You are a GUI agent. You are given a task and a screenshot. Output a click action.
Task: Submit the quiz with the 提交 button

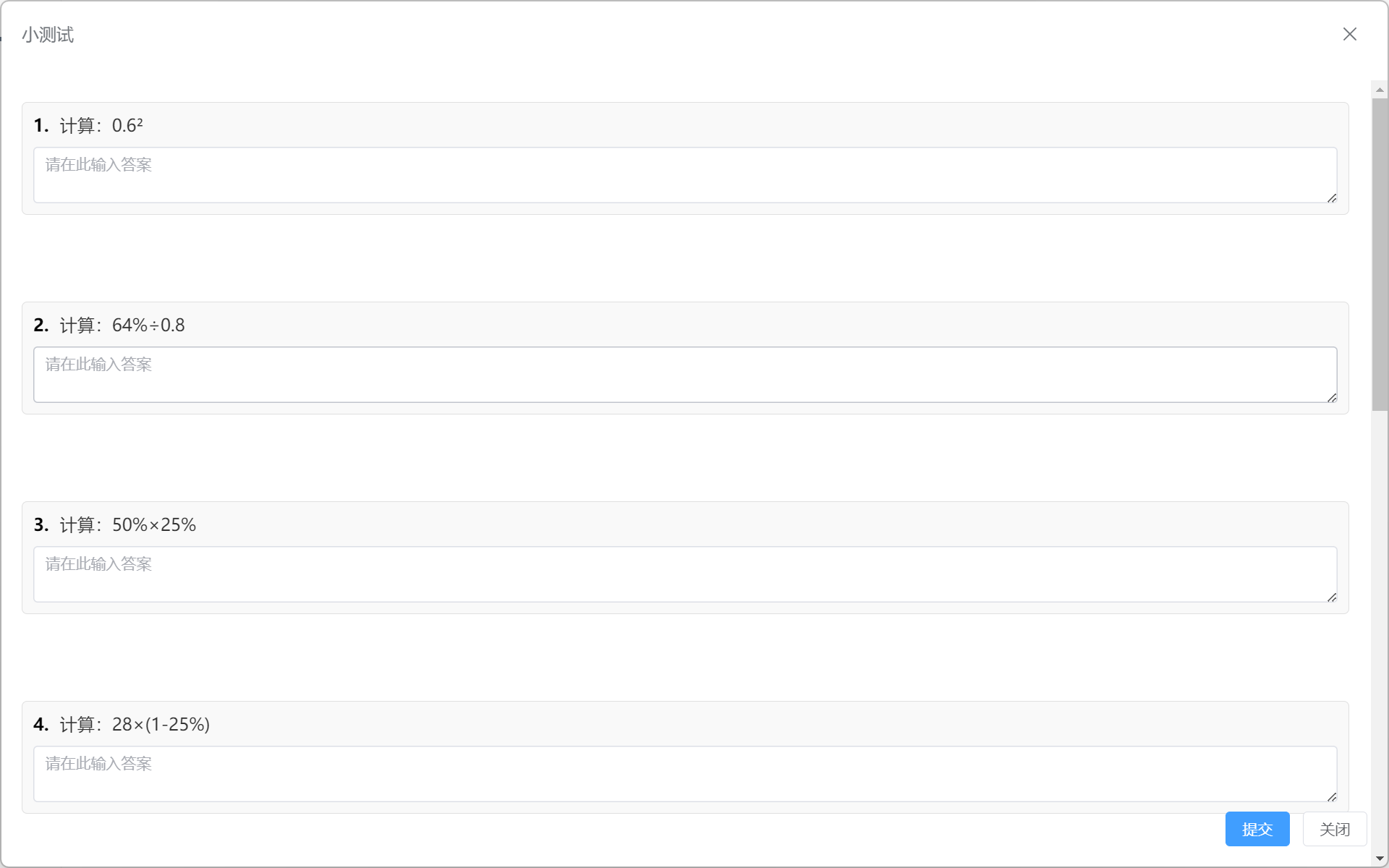pyautogui.click(x=1257, y=829)
